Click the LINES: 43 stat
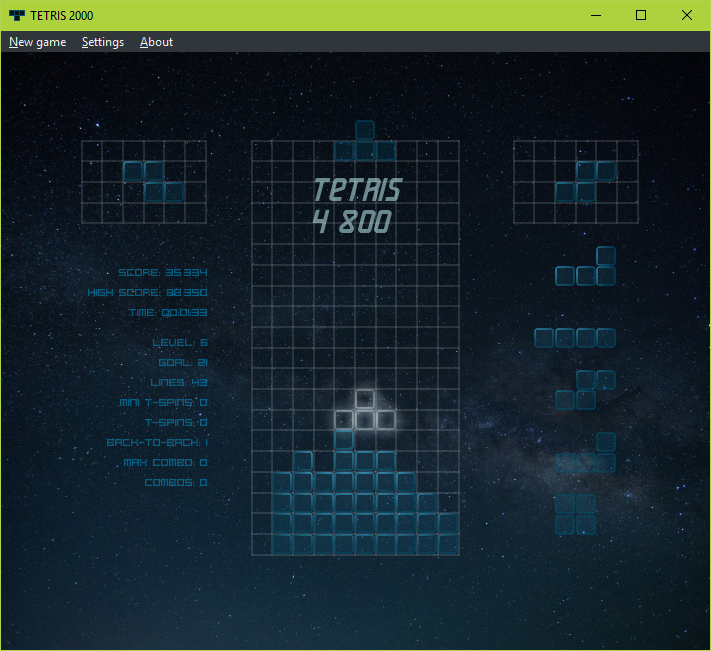 (179, 382)
